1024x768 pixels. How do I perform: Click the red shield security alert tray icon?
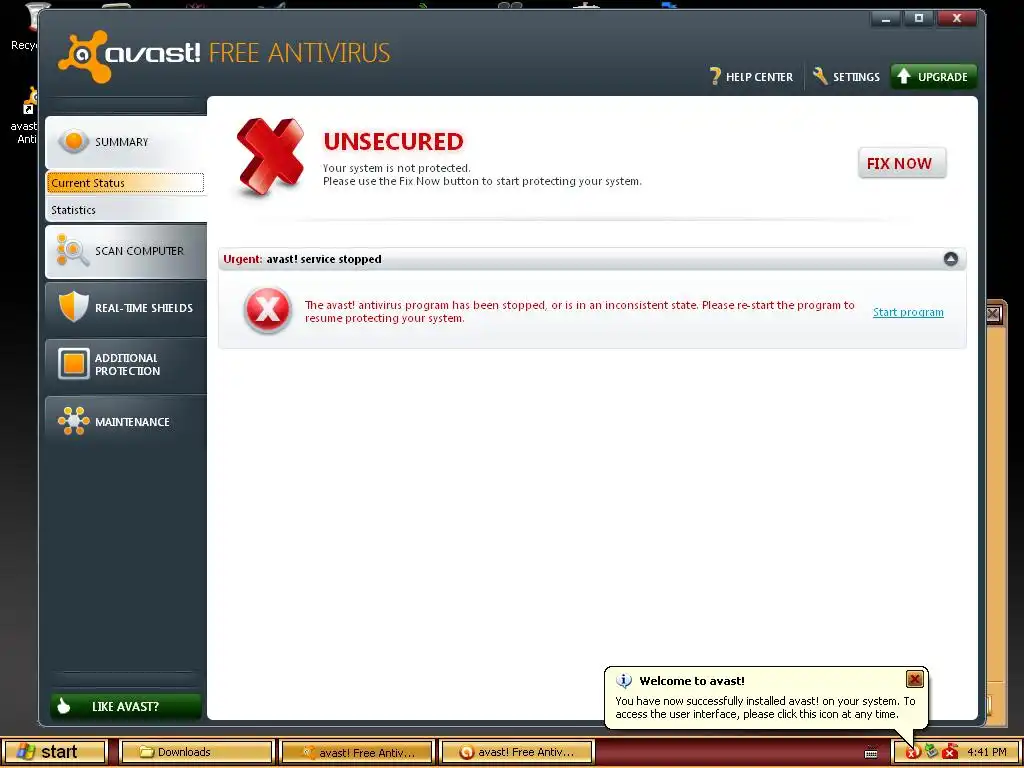(951, 752)
